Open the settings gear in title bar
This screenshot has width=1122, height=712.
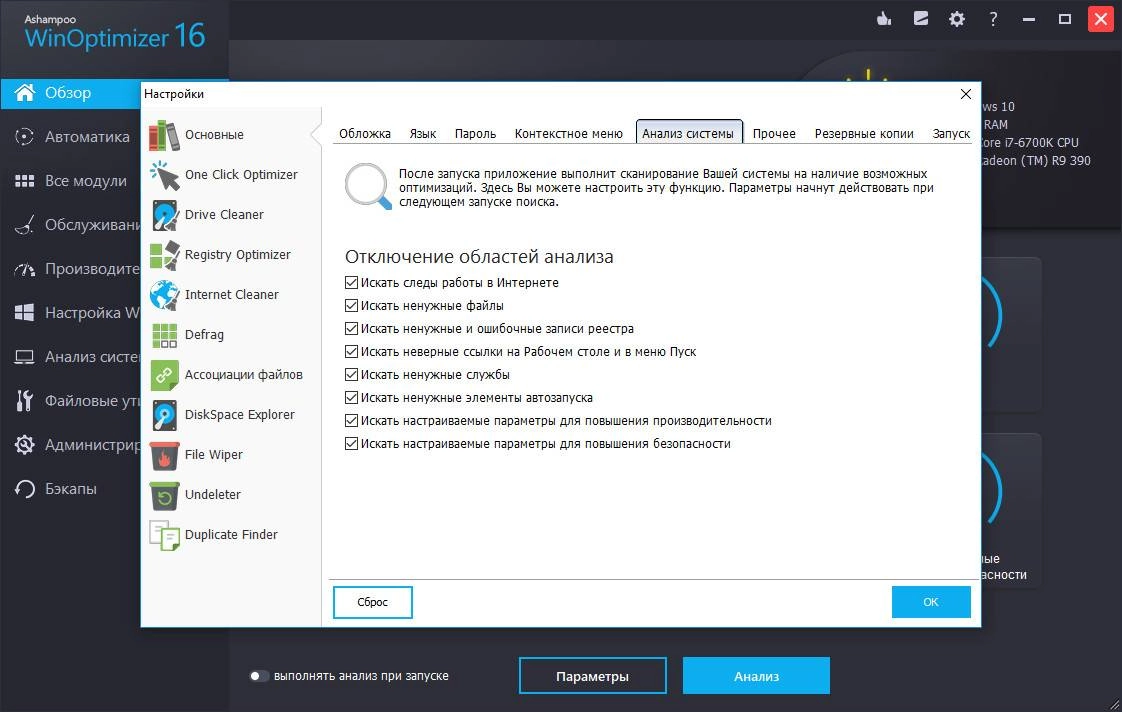pyautogui.click(x=957, y=19)
